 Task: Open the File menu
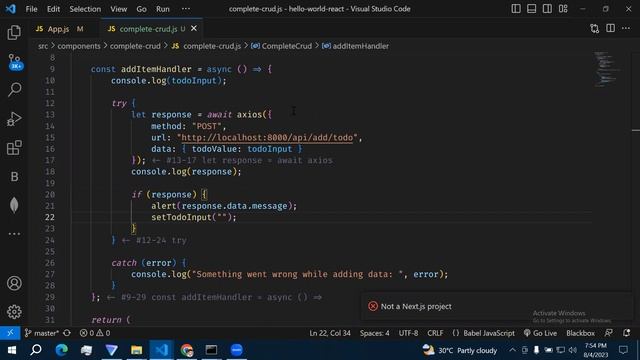[x=31, y=9]
